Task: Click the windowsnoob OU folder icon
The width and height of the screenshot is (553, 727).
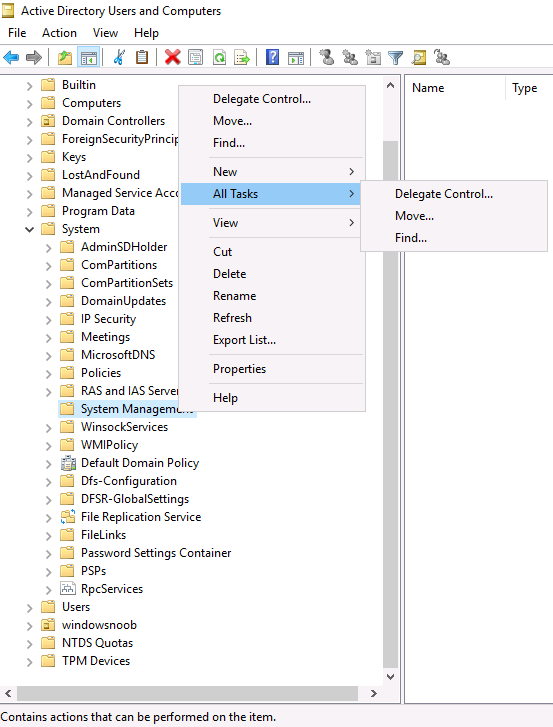Action: point(48,625)
